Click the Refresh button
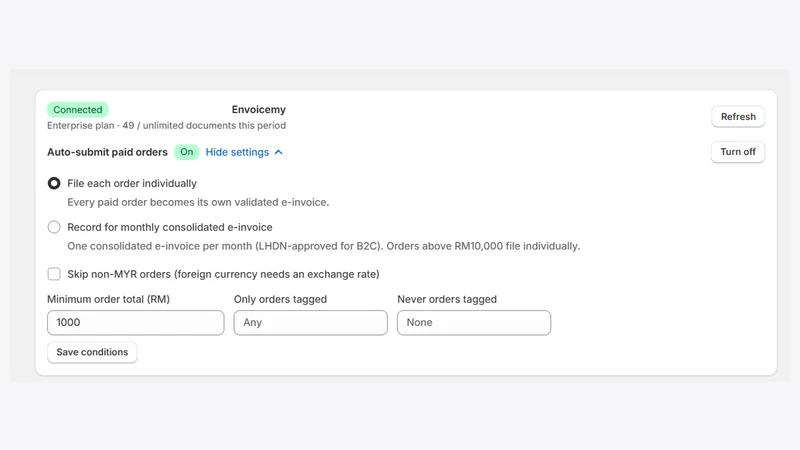 point(738,117)
